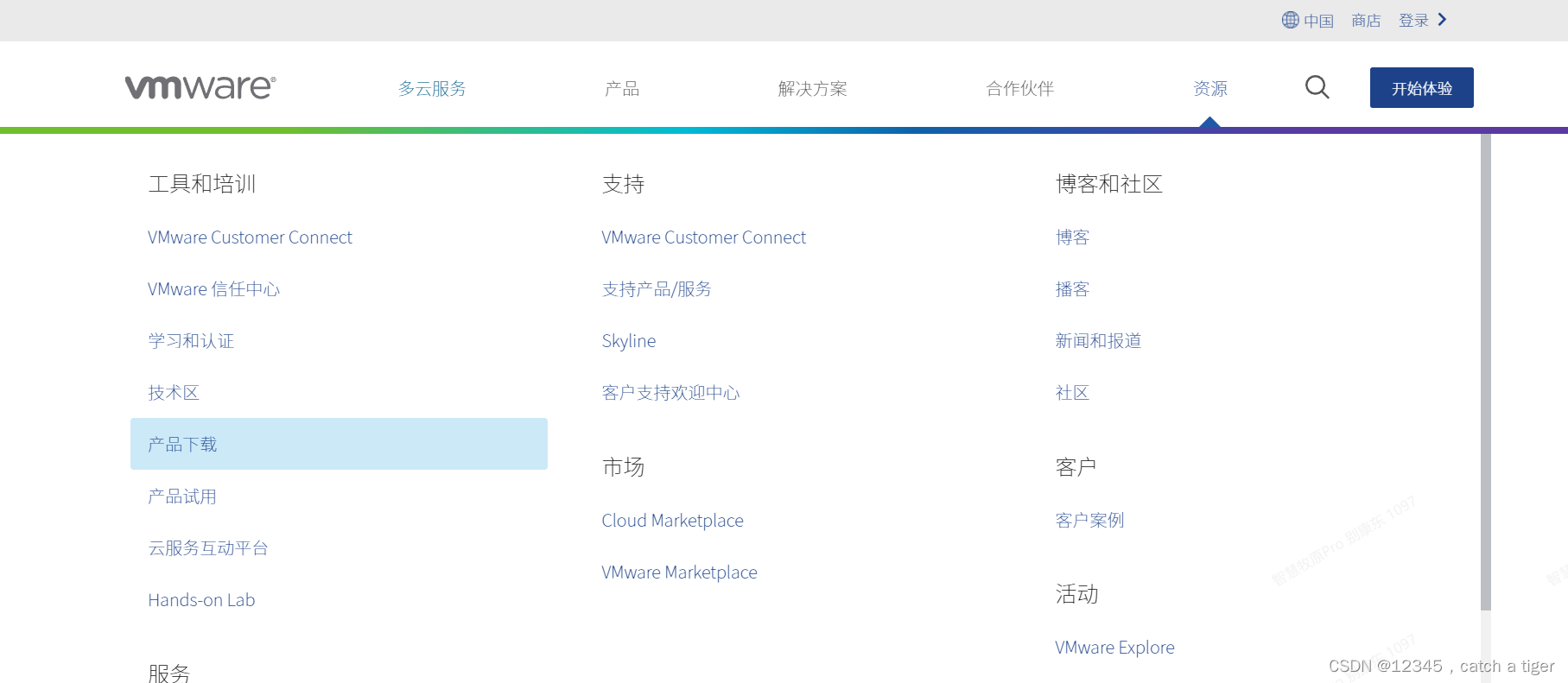Screen dimensions: 1568x683
Task: Open VMware Customer Connect under 工具和培训
Action: (250, 237)
